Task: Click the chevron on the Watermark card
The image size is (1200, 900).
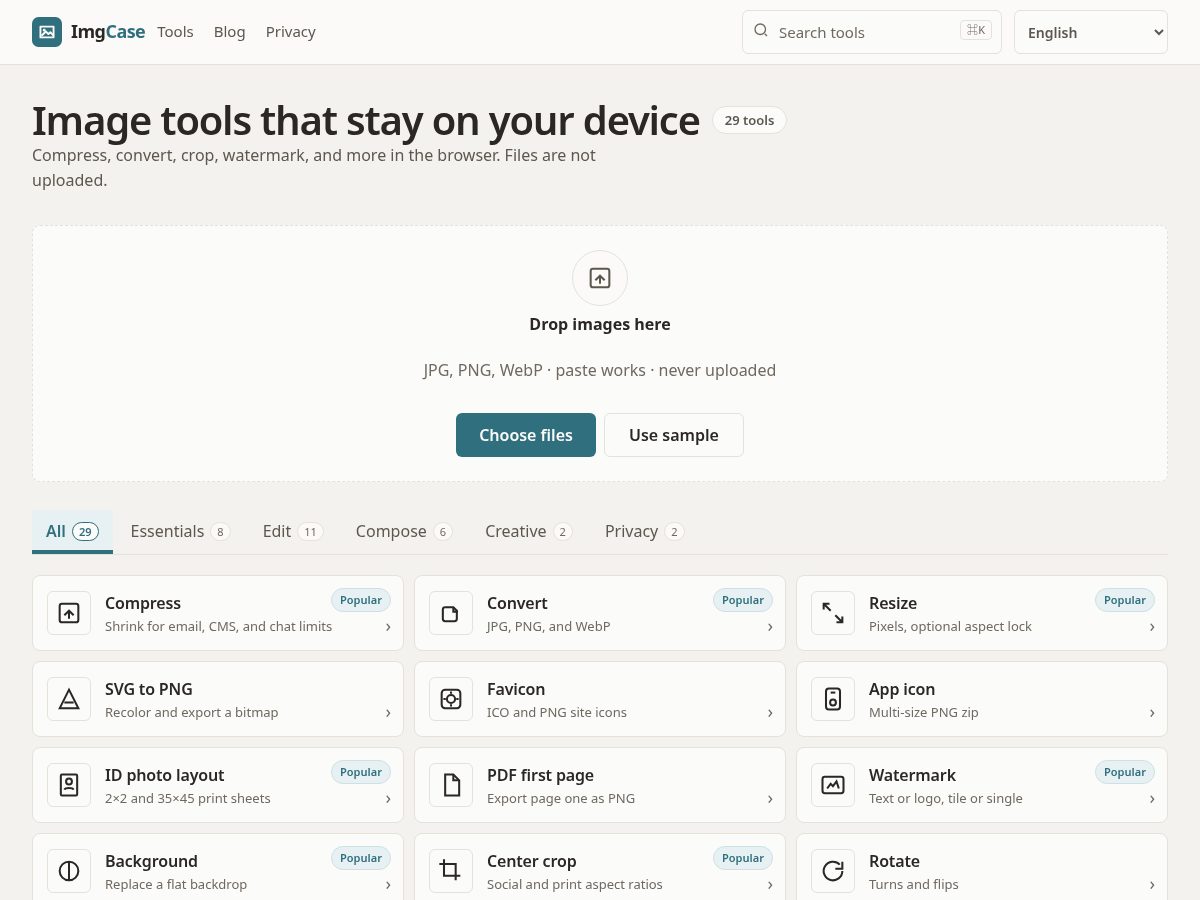Action: point(1152,799)
